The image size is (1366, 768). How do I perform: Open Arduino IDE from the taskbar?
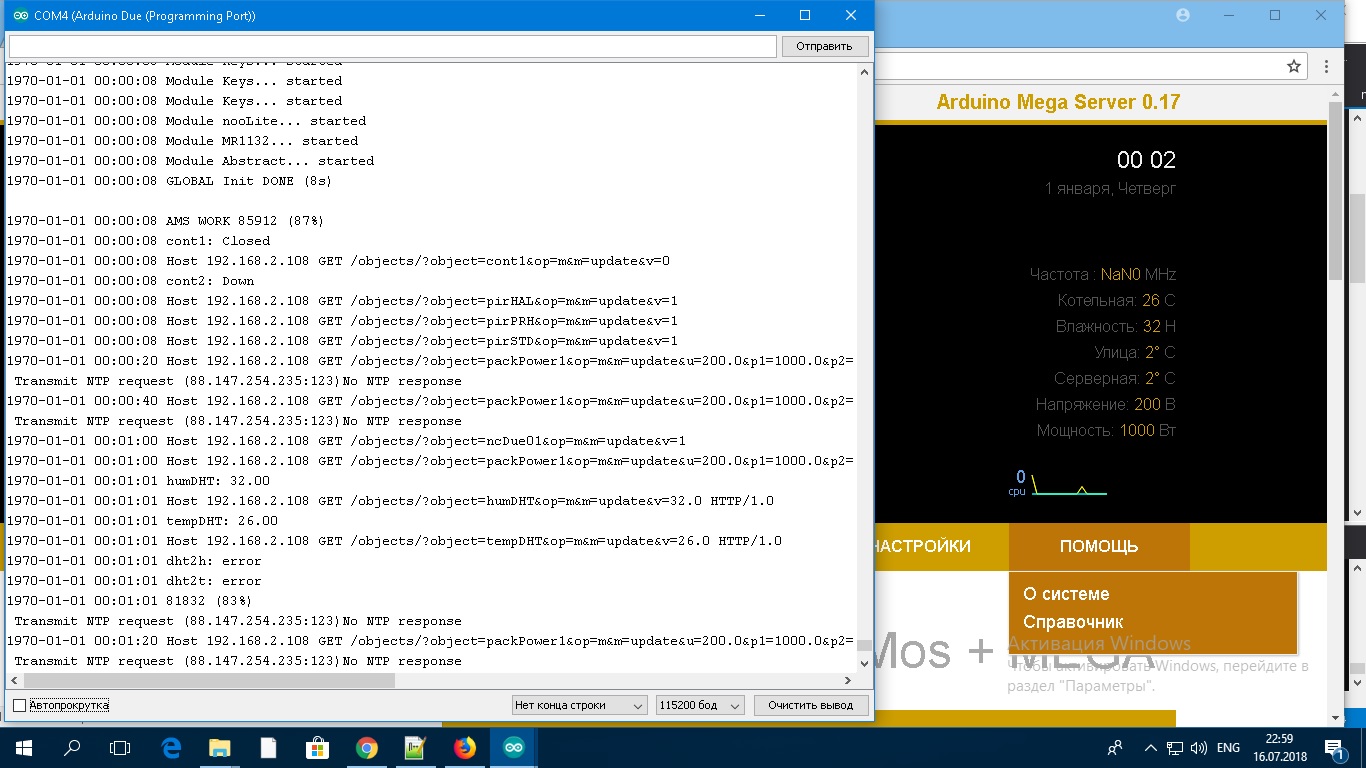(513, 747)
